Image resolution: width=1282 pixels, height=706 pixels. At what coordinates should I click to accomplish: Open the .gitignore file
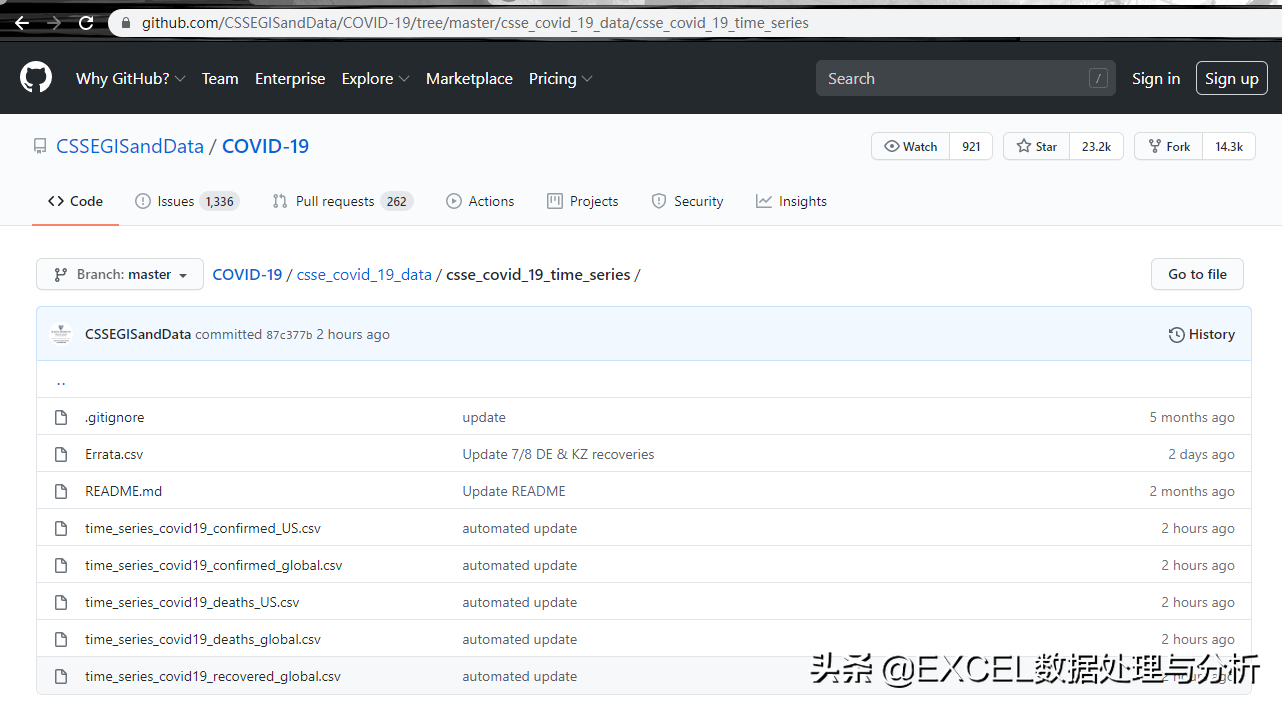pos(115,417)
